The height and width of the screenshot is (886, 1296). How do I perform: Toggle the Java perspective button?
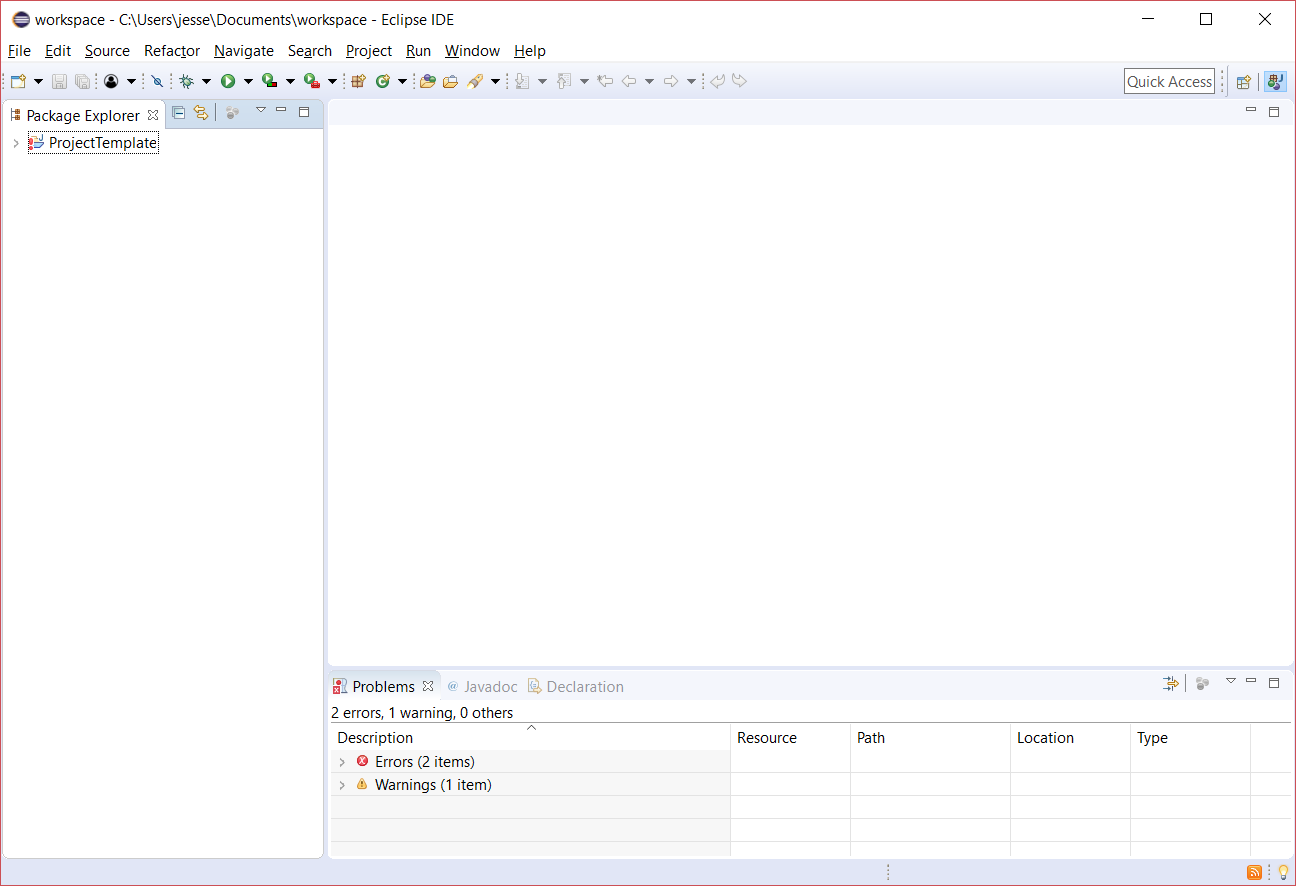click(x=1274, y=82)
